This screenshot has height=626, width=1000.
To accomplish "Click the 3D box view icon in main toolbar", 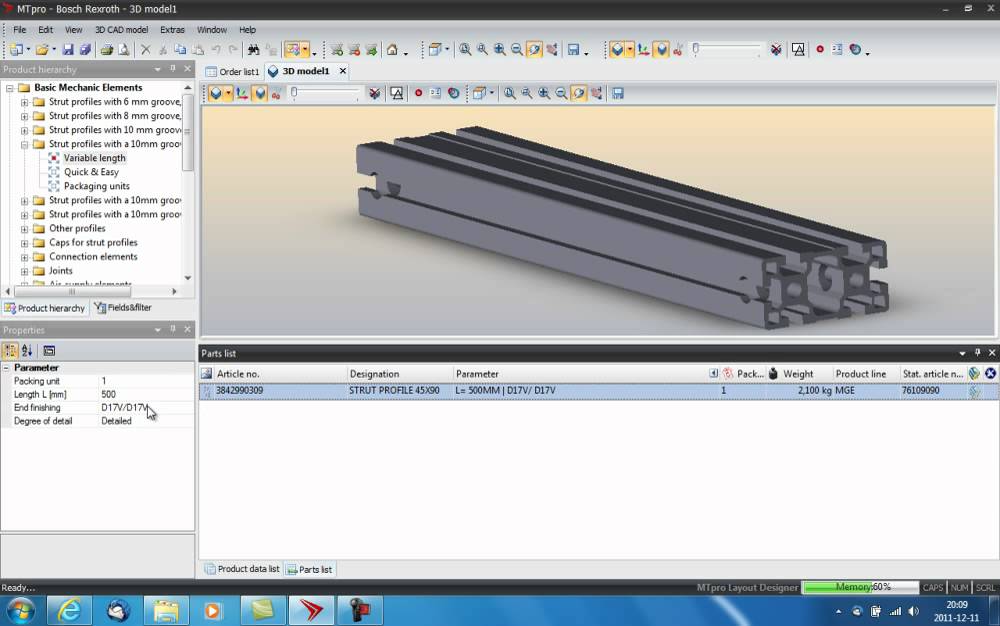I will coord(435,50).
